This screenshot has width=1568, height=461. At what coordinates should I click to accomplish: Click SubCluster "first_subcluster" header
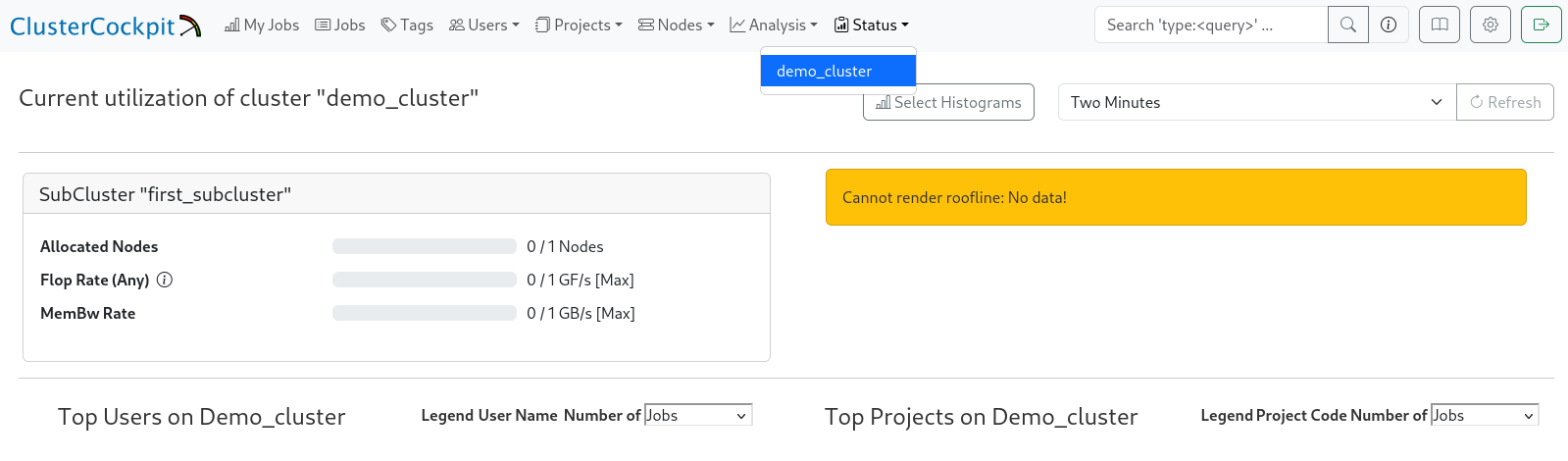[x=396, y=194]
